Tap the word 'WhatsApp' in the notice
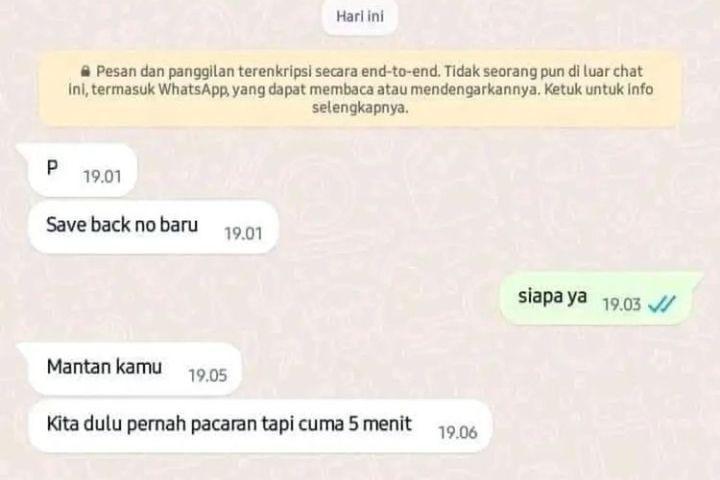Viewport: 720px width, 480px height. (193, 90)
